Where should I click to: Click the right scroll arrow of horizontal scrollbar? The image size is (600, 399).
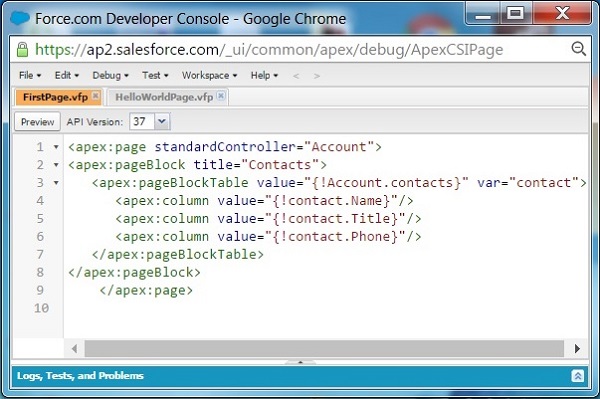pos(577,349)
